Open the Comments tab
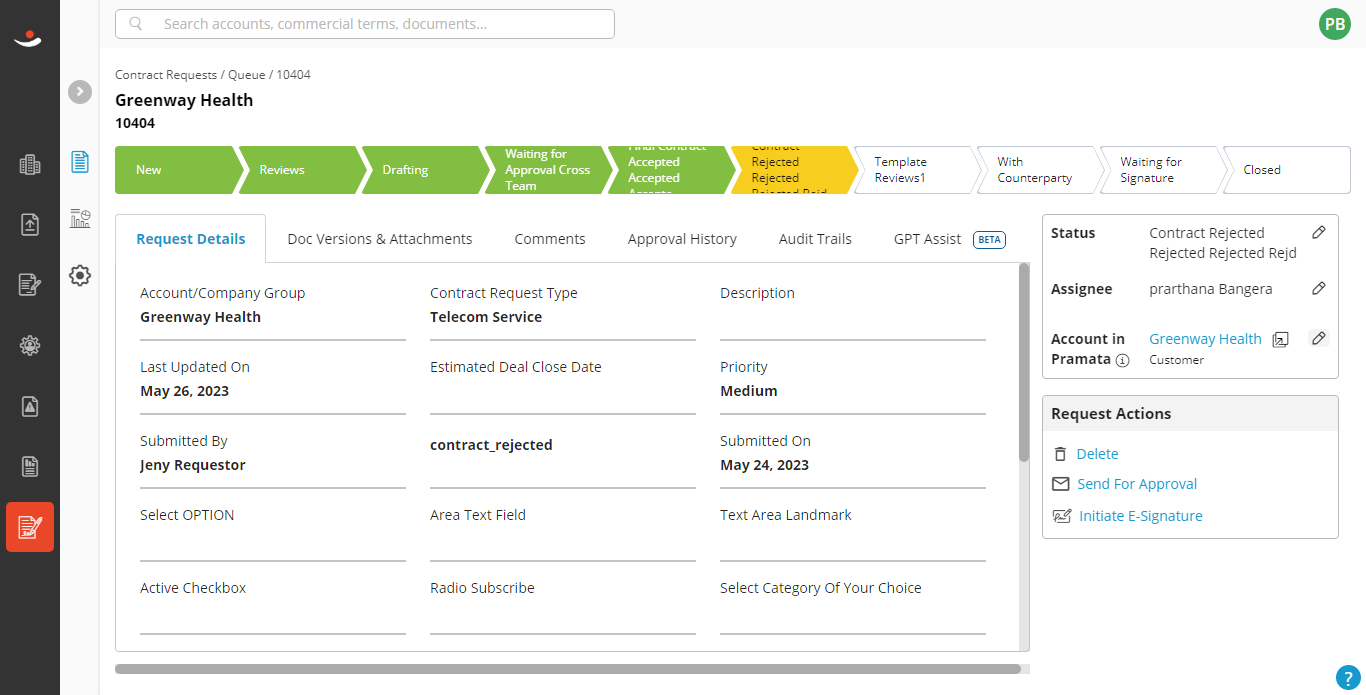 pos(550,239)
